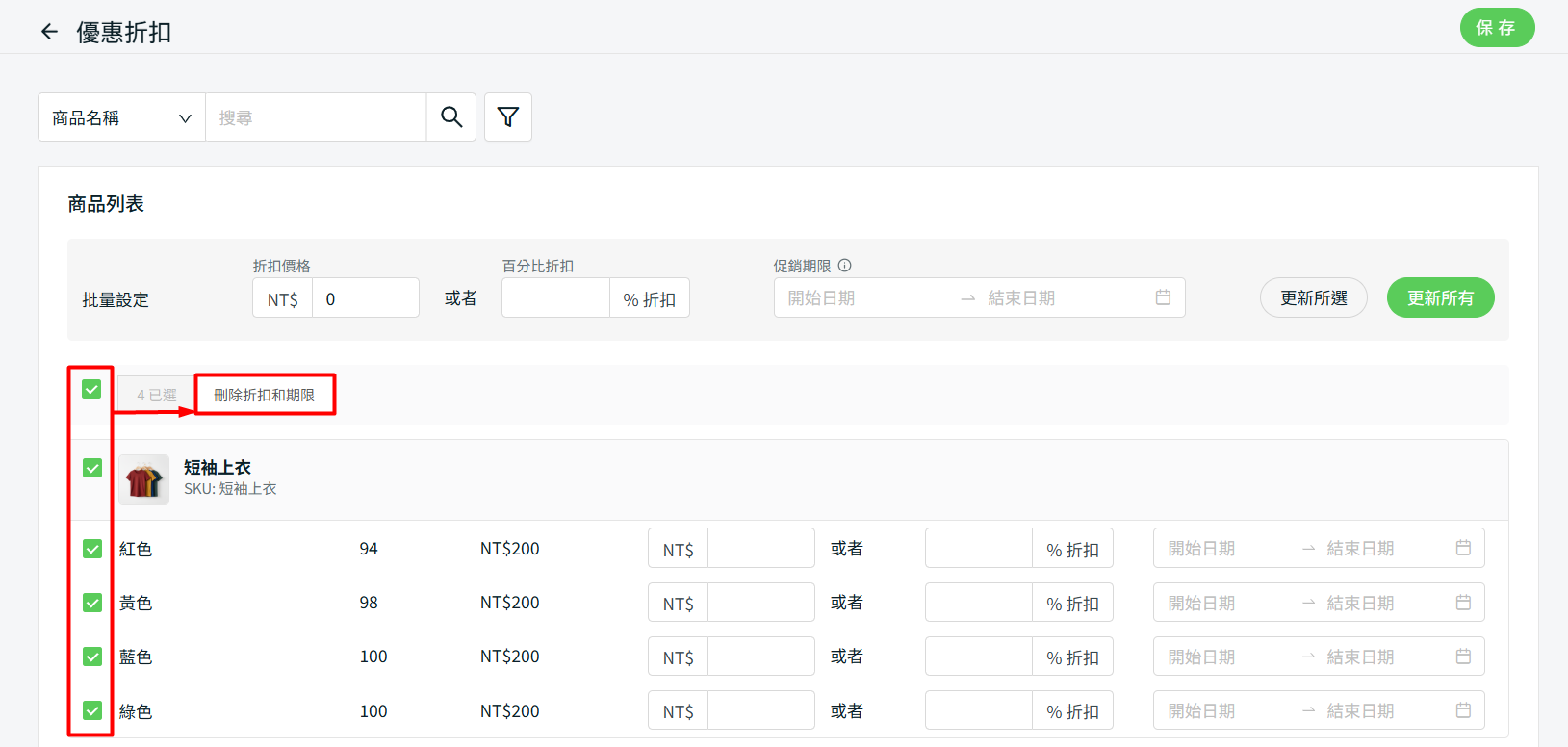
Task: Click the 刪除折扣和期限 link
Action: click(x=264, y=395)
